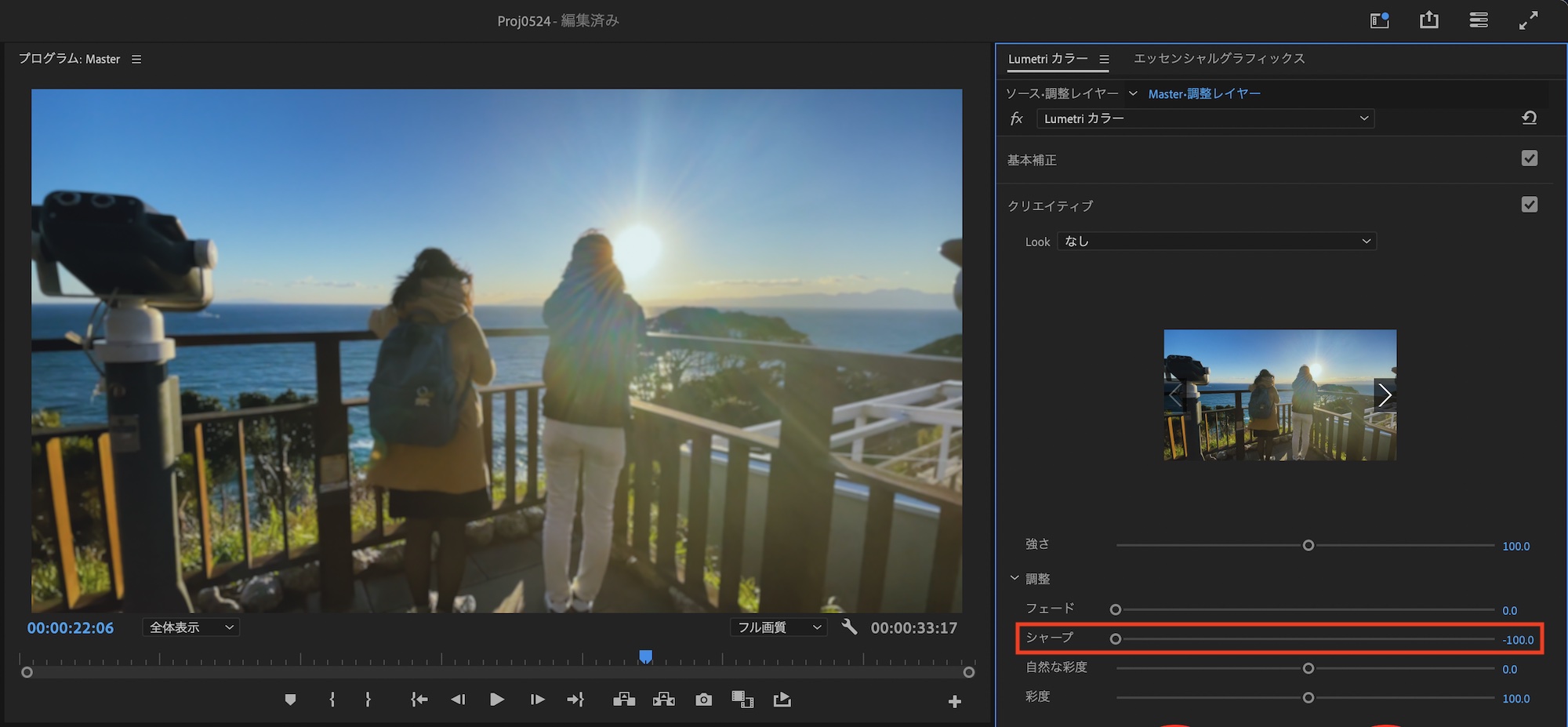This screenshot has width=1568, height=727.
Task: Step back one frame
Action: (459, 700)
